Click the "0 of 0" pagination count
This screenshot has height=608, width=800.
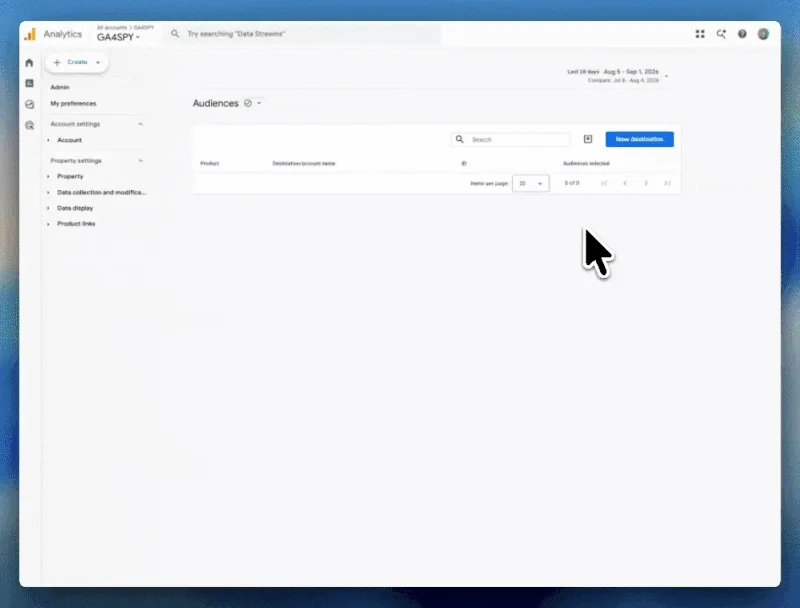572,183
